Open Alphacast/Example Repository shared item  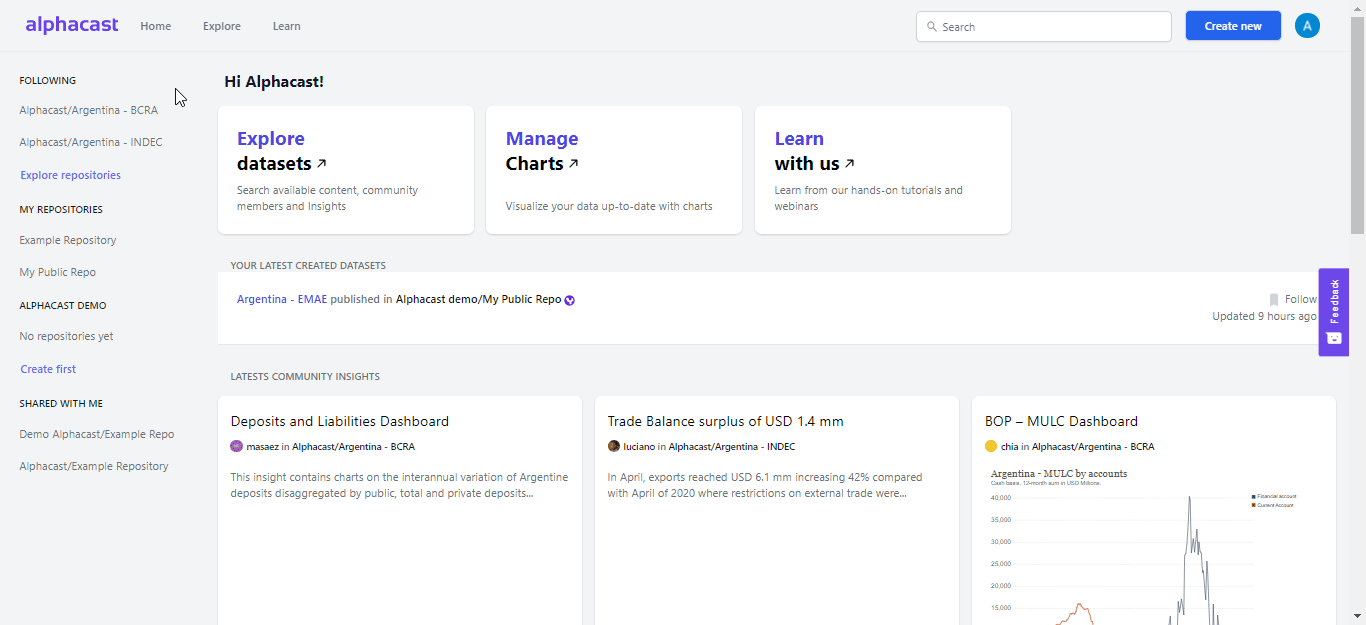pyautogui.click(x=94, y=466)
